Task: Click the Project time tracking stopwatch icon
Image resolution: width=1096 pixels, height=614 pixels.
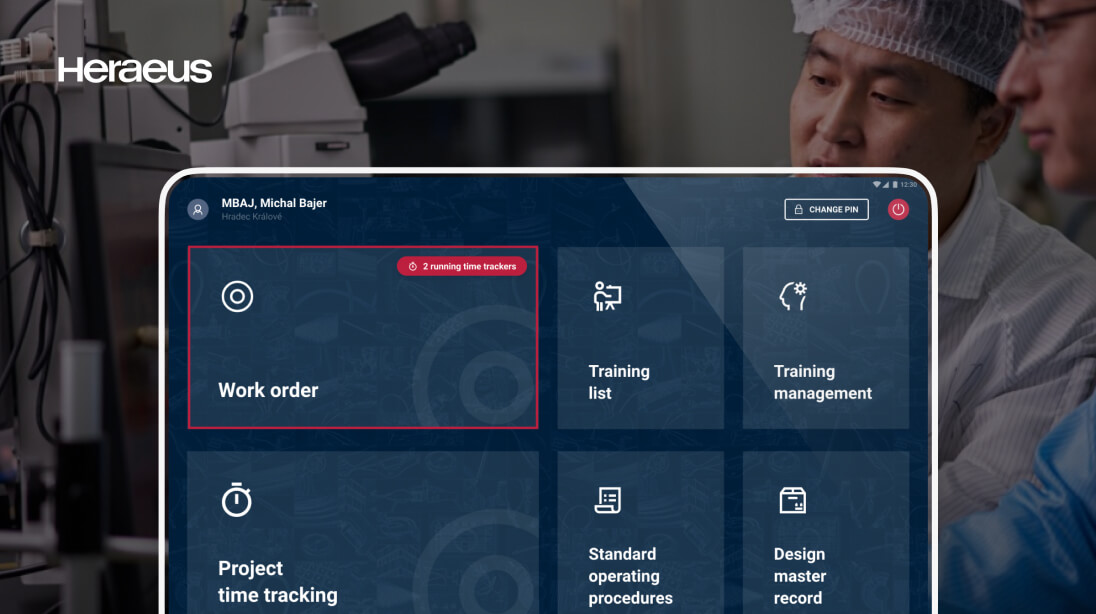Action: tap(237, 500)
